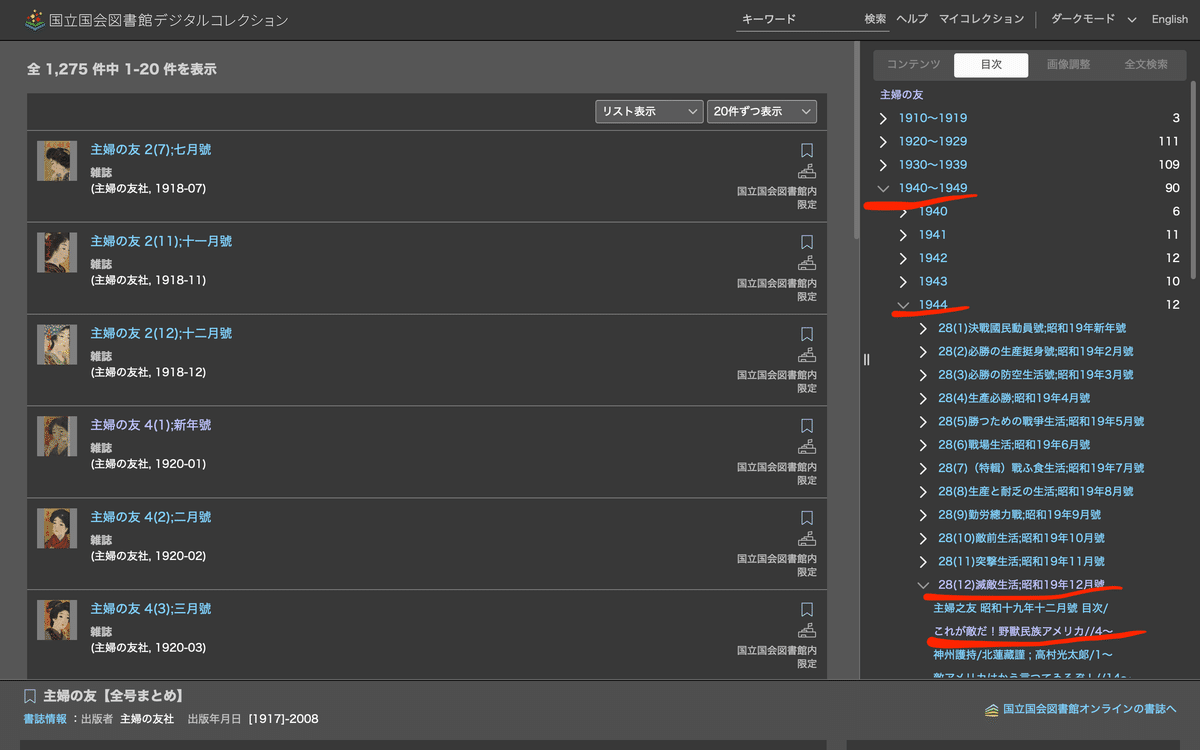The image size is (1200, 750).
Task: Click the 書誌情報 link
Action: point(45,719)
